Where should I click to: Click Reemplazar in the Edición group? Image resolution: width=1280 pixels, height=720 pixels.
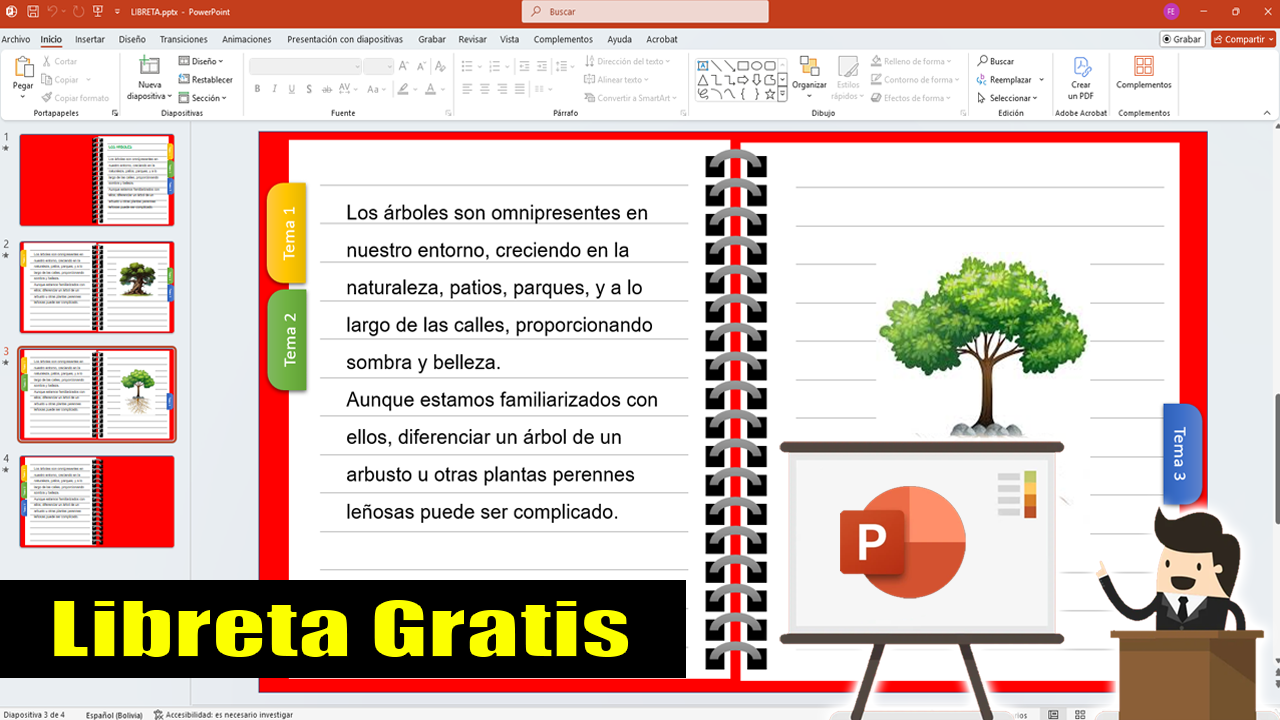[x=1010, y=80]
